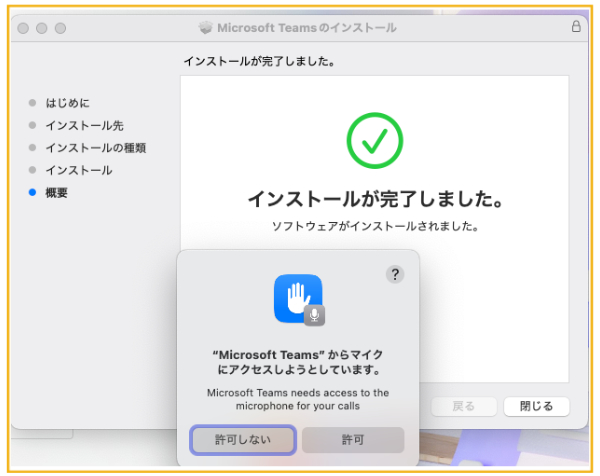The height and width of the screenshot is (476, 600).
Task: Allow microphone access with 許可
Action: pyautogui.click(x=353, y=440)
